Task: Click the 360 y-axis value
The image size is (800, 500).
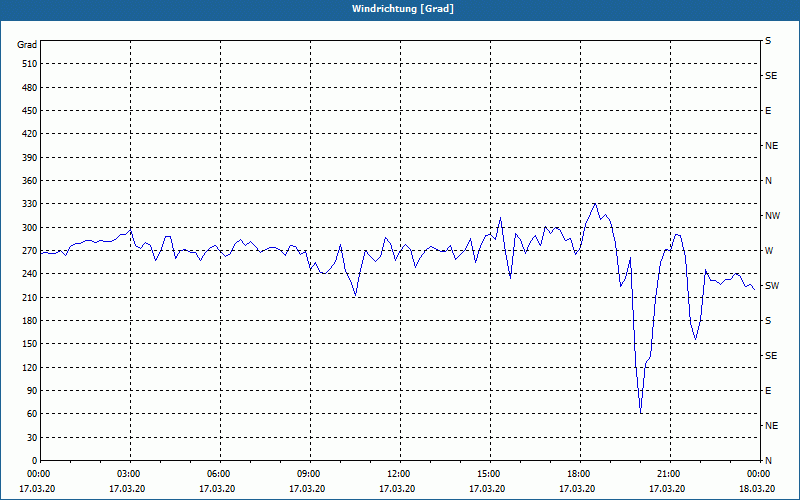Action: 30,181
